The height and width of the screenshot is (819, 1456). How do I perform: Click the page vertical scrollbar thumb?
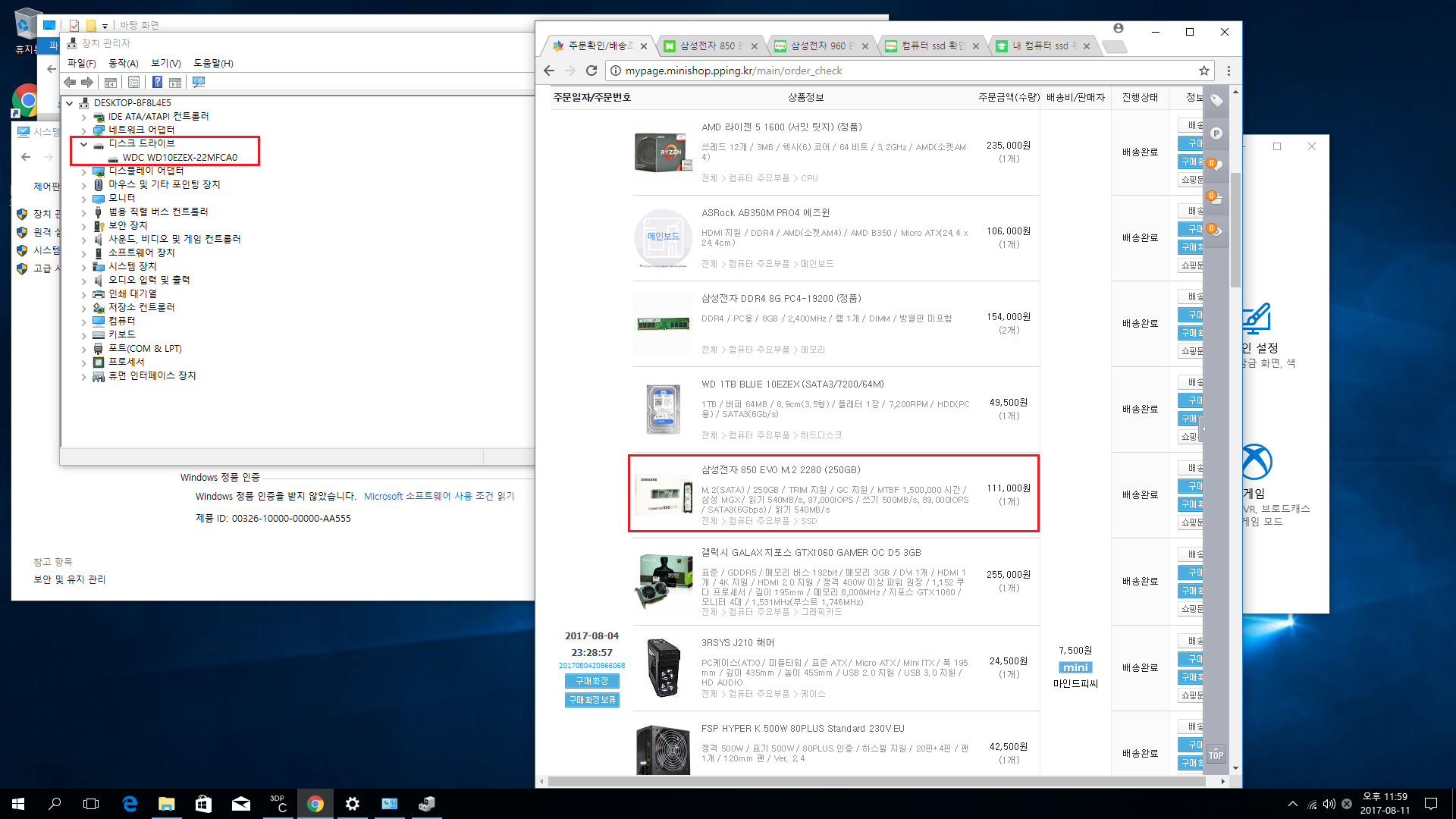pyautogui.click(x=1235, y=230)
